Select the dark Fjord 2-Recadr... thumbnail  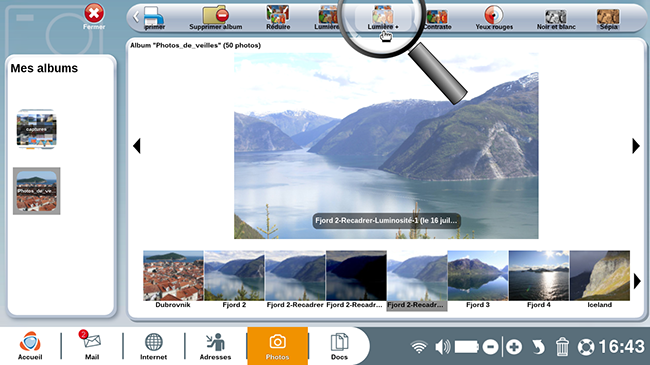(356, 275)
